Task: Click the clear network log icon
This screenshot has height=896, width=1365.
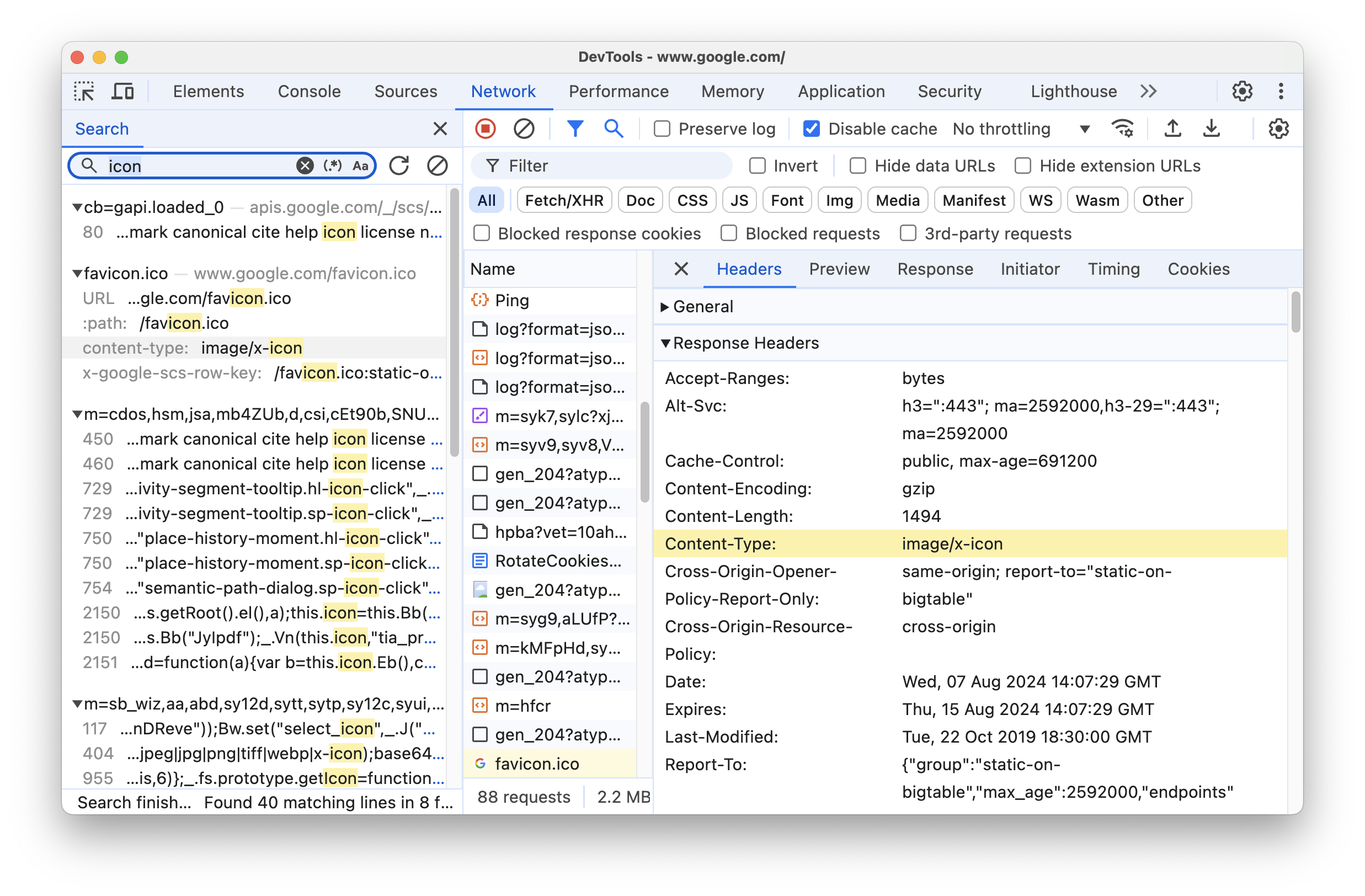Action: click(x=525, y=128)
